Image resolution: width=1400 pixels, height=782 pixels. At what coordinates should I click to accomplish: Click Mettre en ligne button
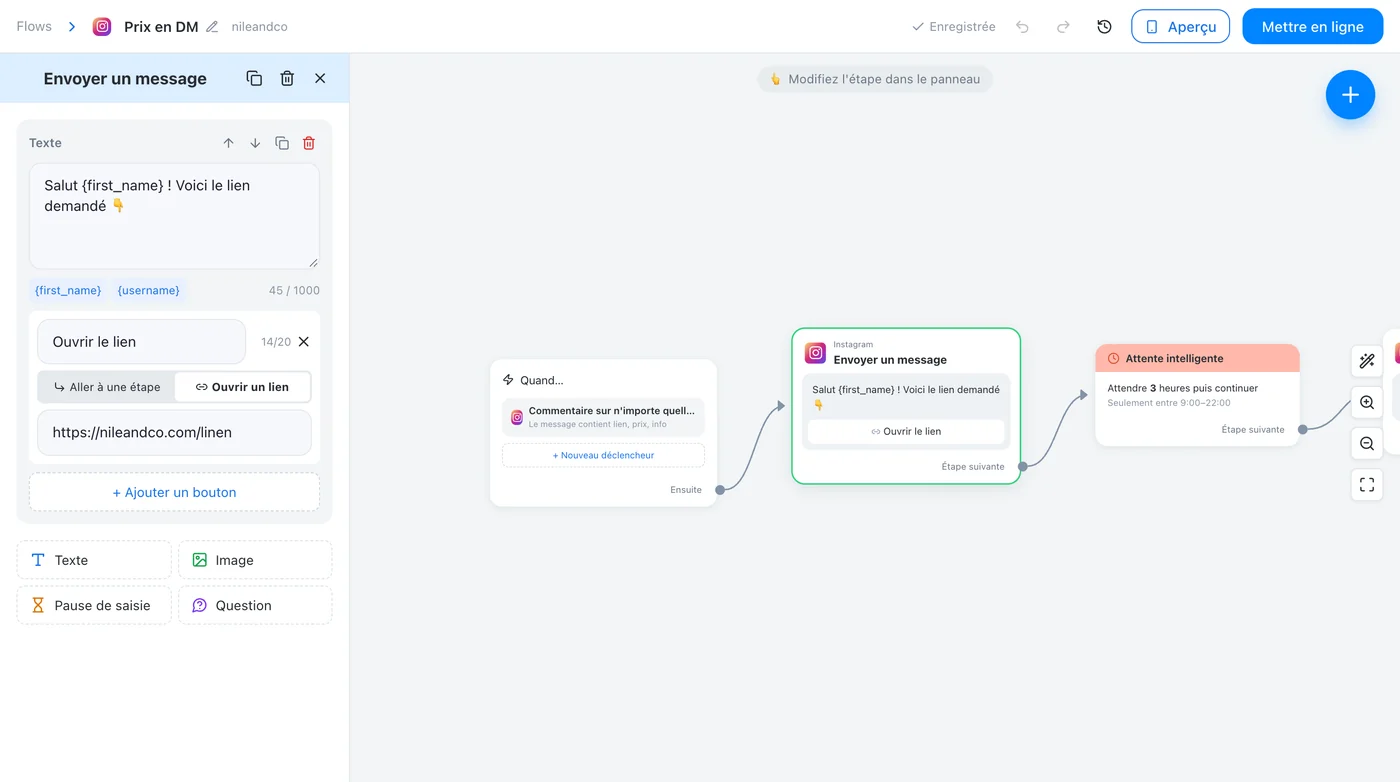[1313, 27]
